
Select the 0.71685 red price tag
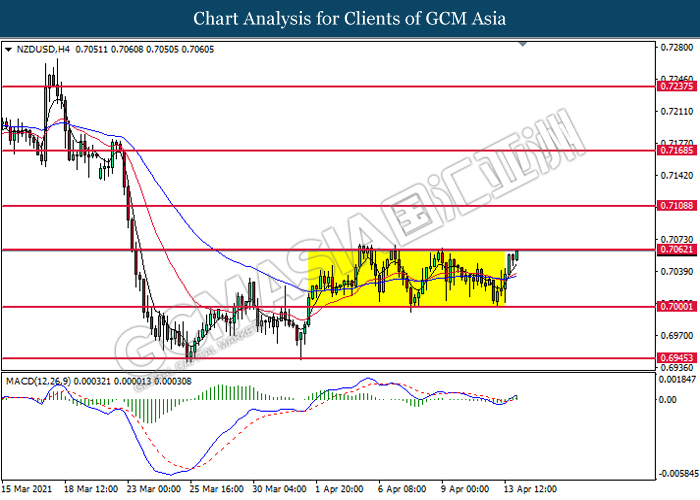tap(675, 151)
